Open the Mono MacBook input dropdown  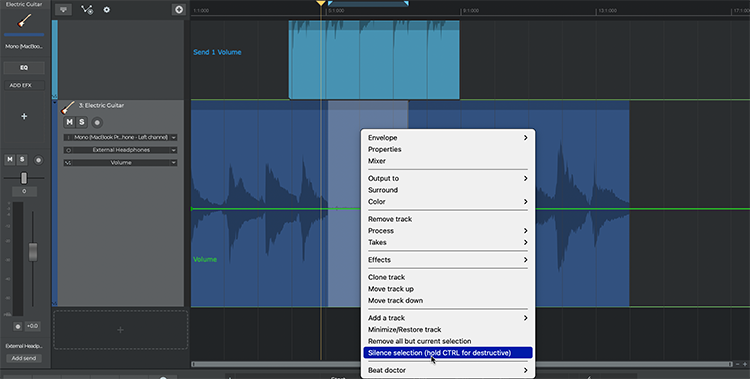(x=120, y=137)
